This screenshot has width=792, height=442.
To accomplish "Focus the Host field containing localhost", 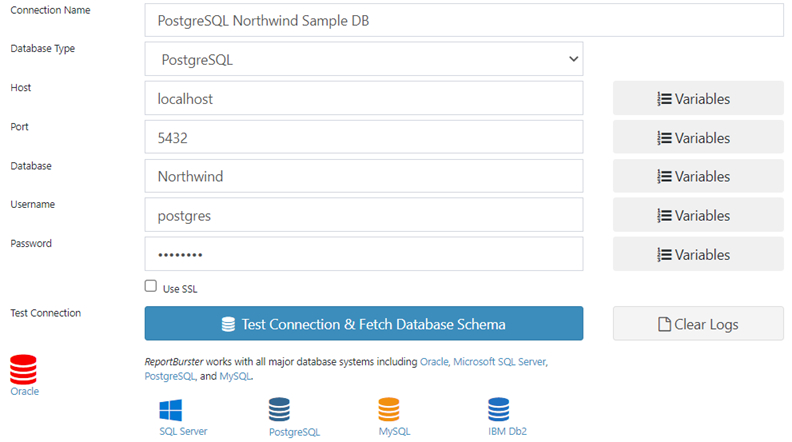I will pyautogui.click(x=363, y=99).
